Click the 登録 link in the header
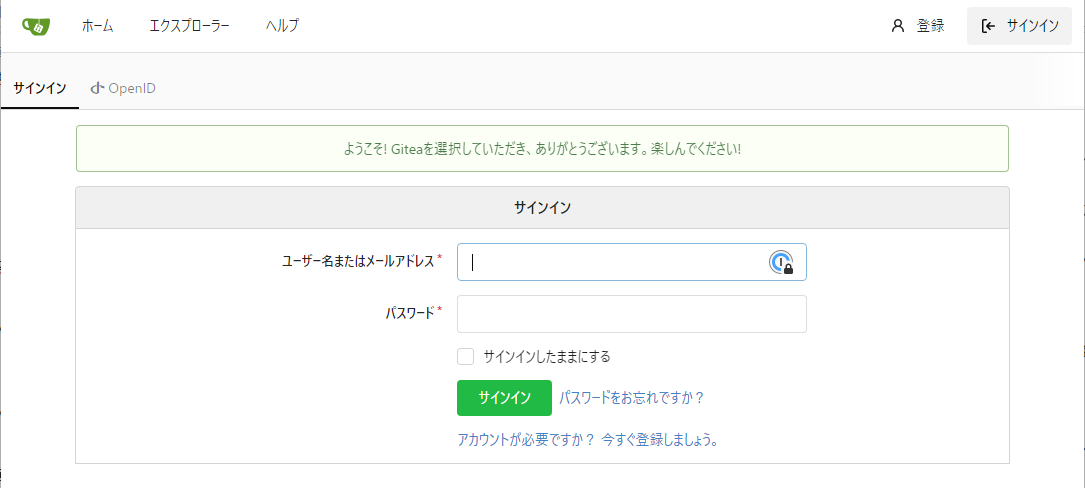1085x488 pixels. point(918,26)
